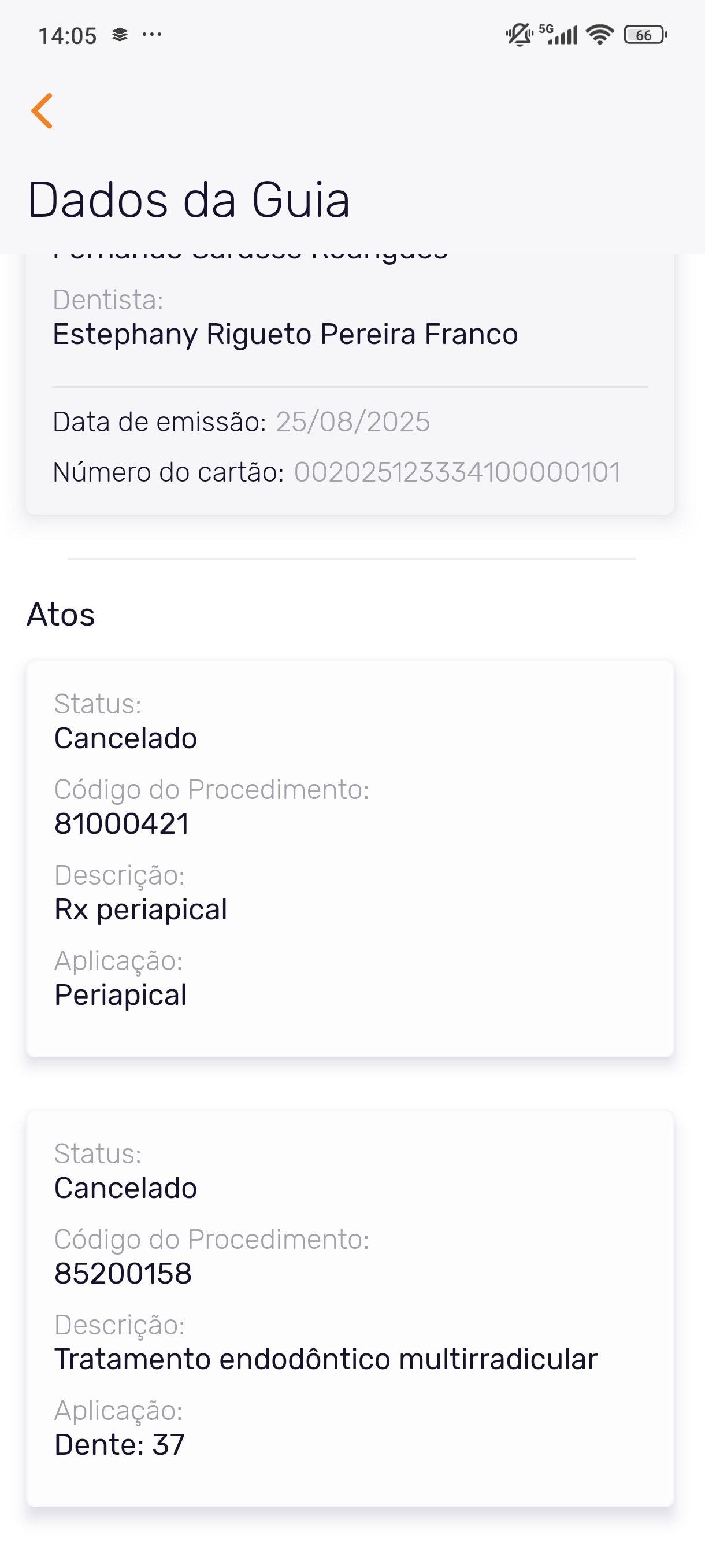Tap the card number 002025123334100000101
The image size is (705, 1568).
[458, 472]
